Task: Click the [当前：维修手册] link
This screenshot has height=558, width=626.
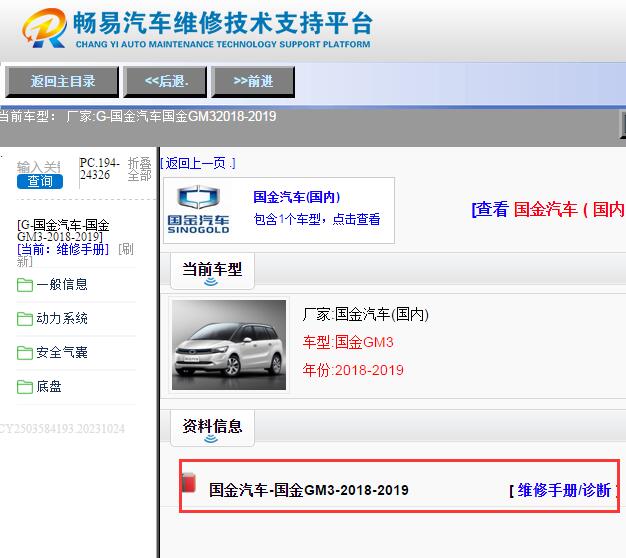Action: coord(63,249)
